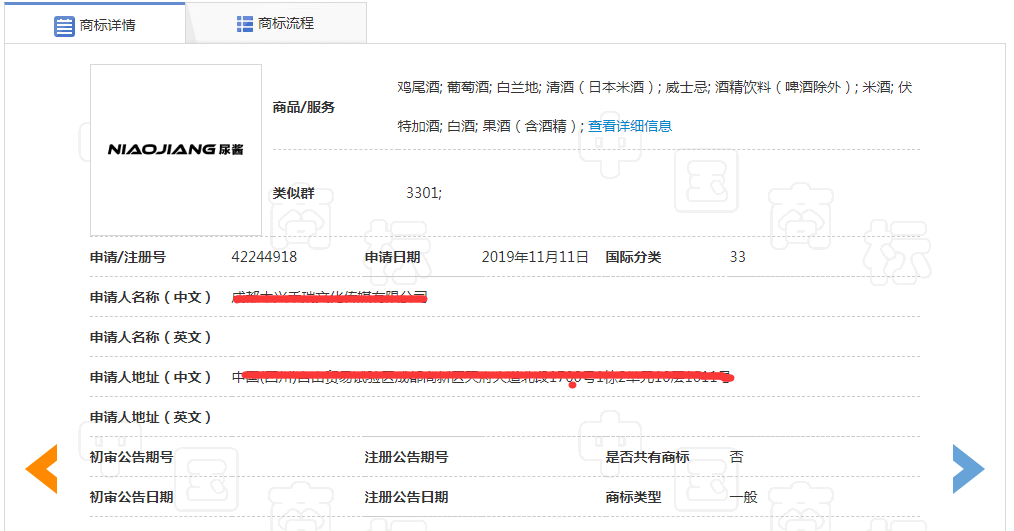This screenshot has height=531, width=1014.
Task: Click the 申请人名称（中文） label
Action: pos(151,297)
